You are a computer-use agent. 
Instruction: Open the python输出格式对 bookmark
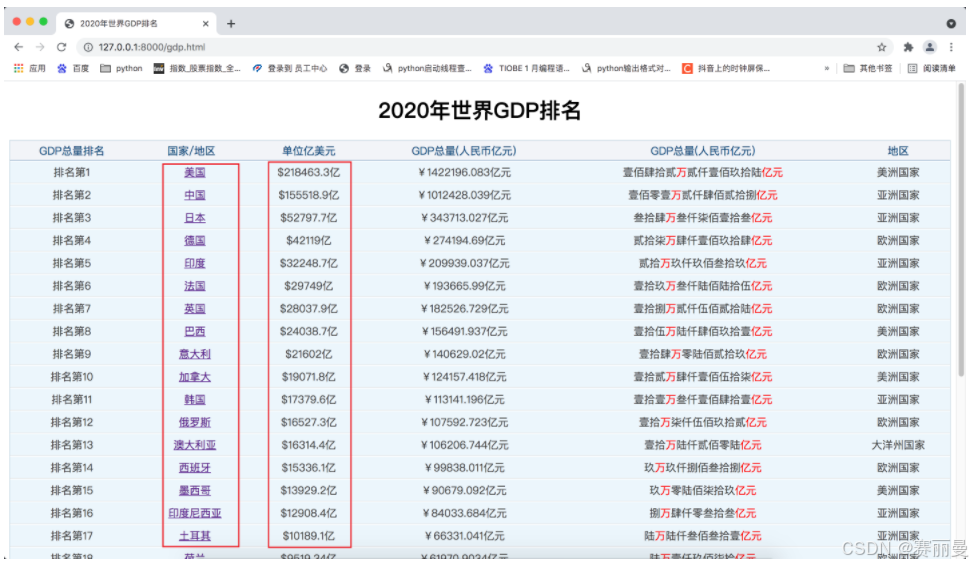(626, 68)
